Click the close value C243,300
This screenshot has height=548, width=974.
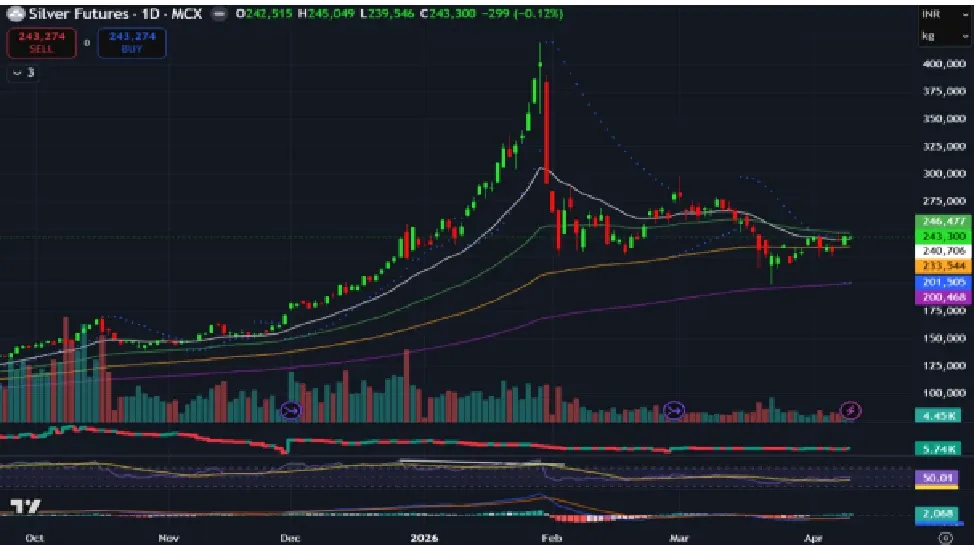(449, 14)
